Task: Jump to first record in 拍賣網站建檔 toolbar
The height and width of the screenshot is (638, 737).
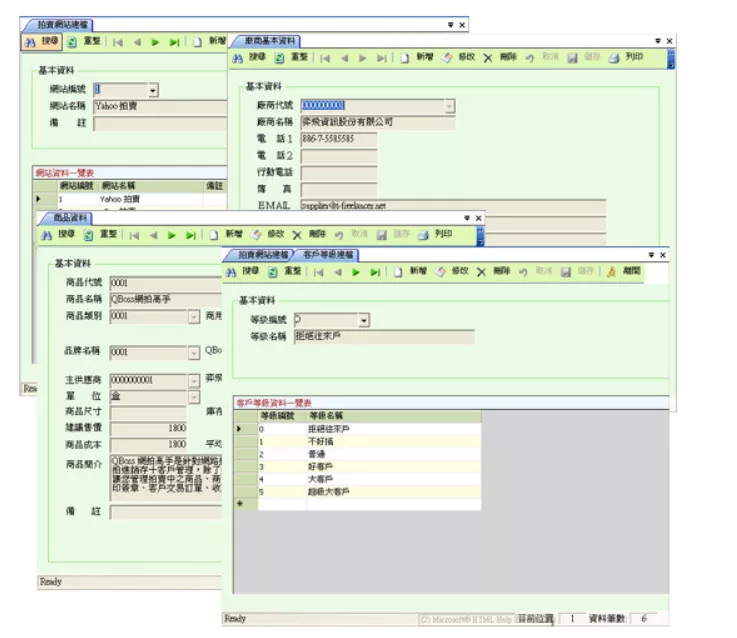Action: pyautogui.click(x=118, y=42)
